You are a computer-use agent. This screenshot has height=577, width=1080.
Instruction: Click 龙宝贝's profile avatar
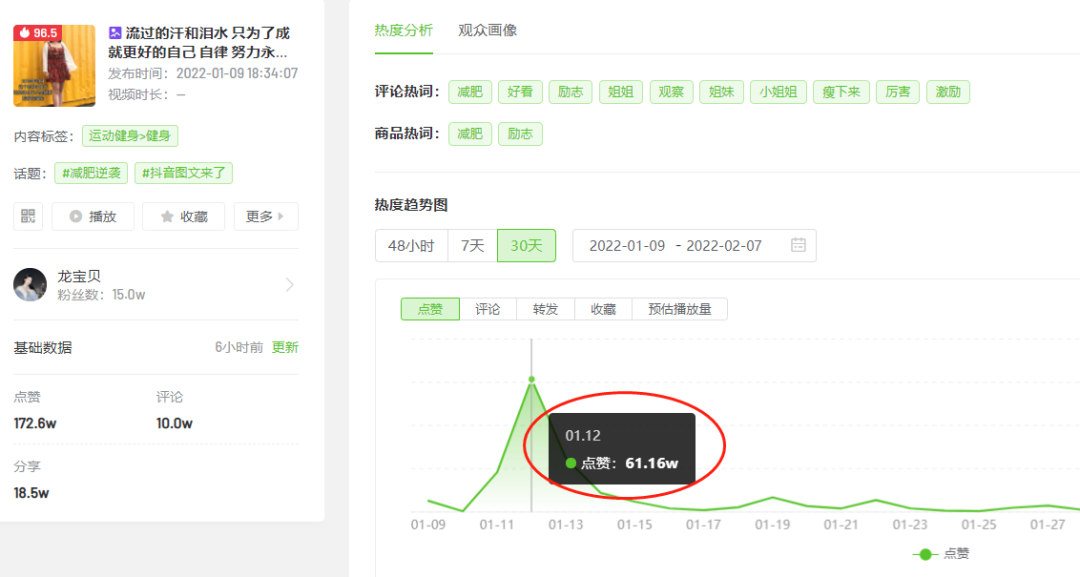click(x=30, y=285)
